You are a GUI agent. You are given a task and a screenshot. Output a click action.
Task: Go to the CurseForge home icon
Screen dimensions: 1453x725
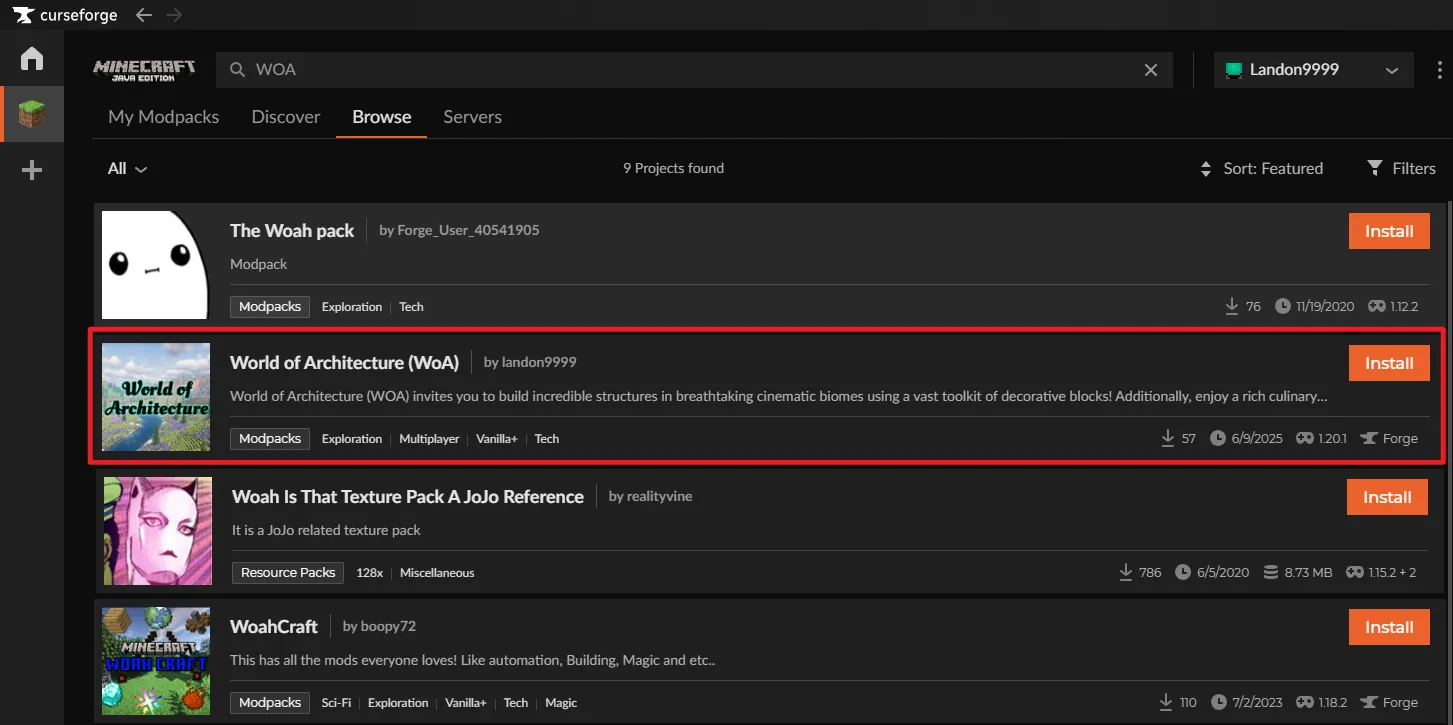click(x=32, y=58)
